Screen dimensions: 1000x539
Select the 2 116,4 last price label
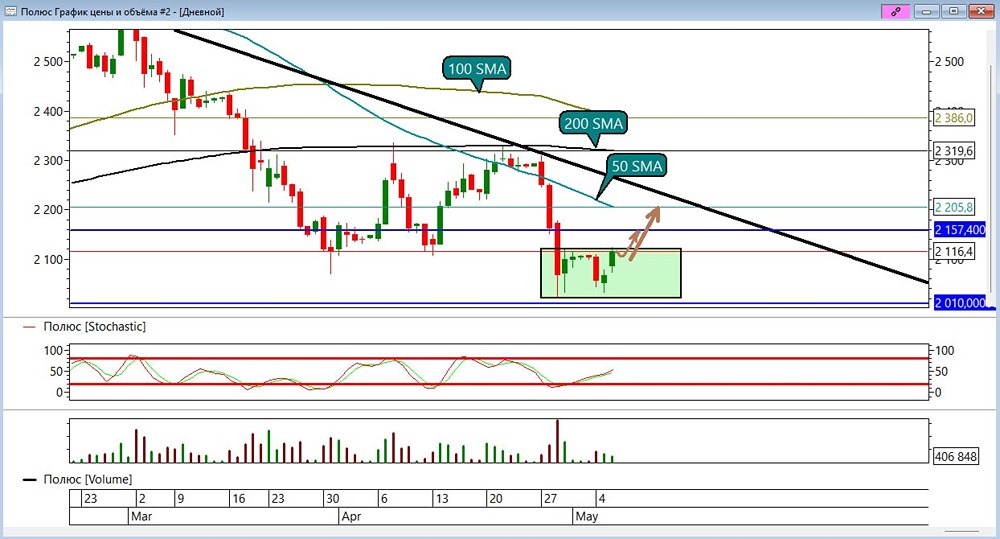coord(954,251)
